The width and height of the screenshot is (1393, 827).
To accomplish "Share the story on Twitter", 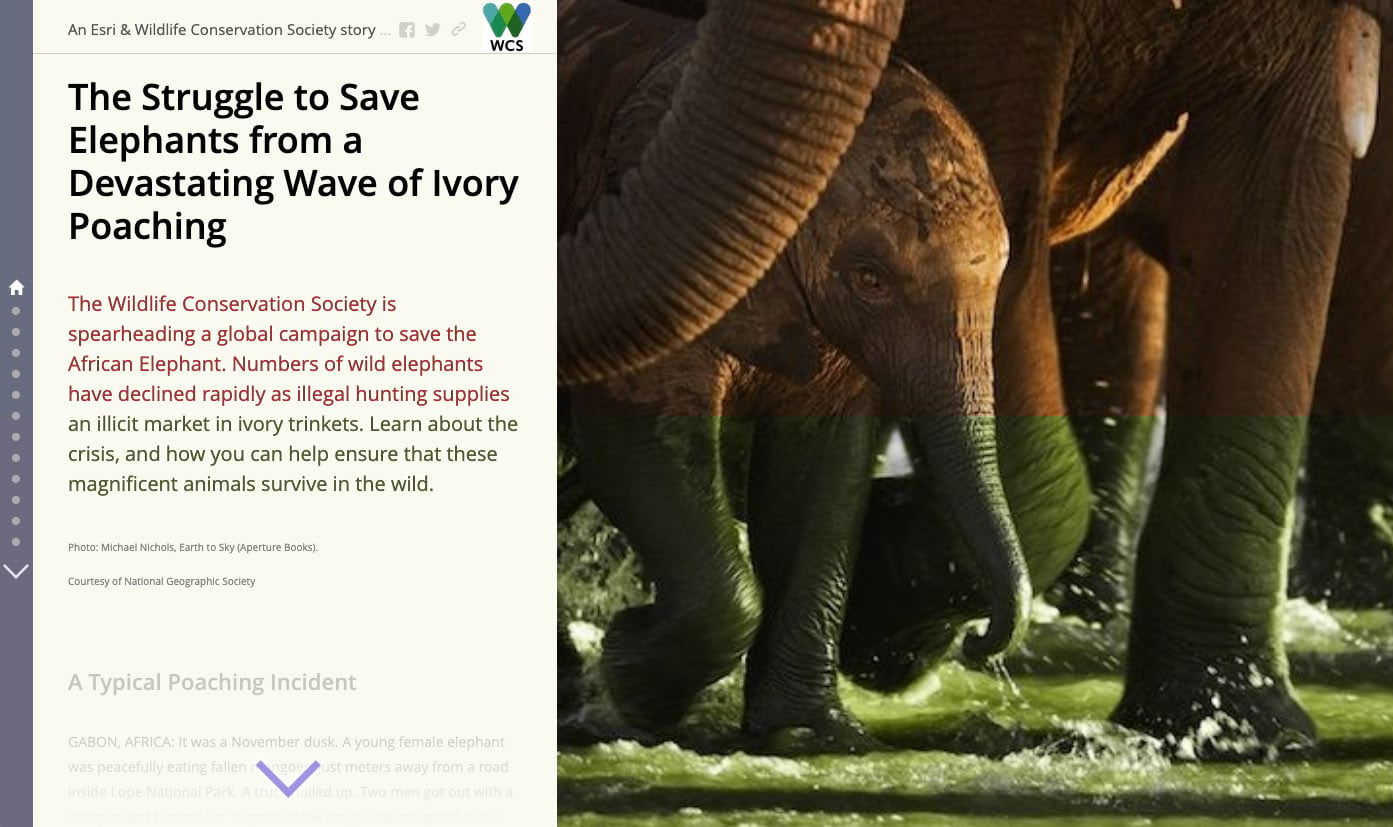I will (433, 30).
